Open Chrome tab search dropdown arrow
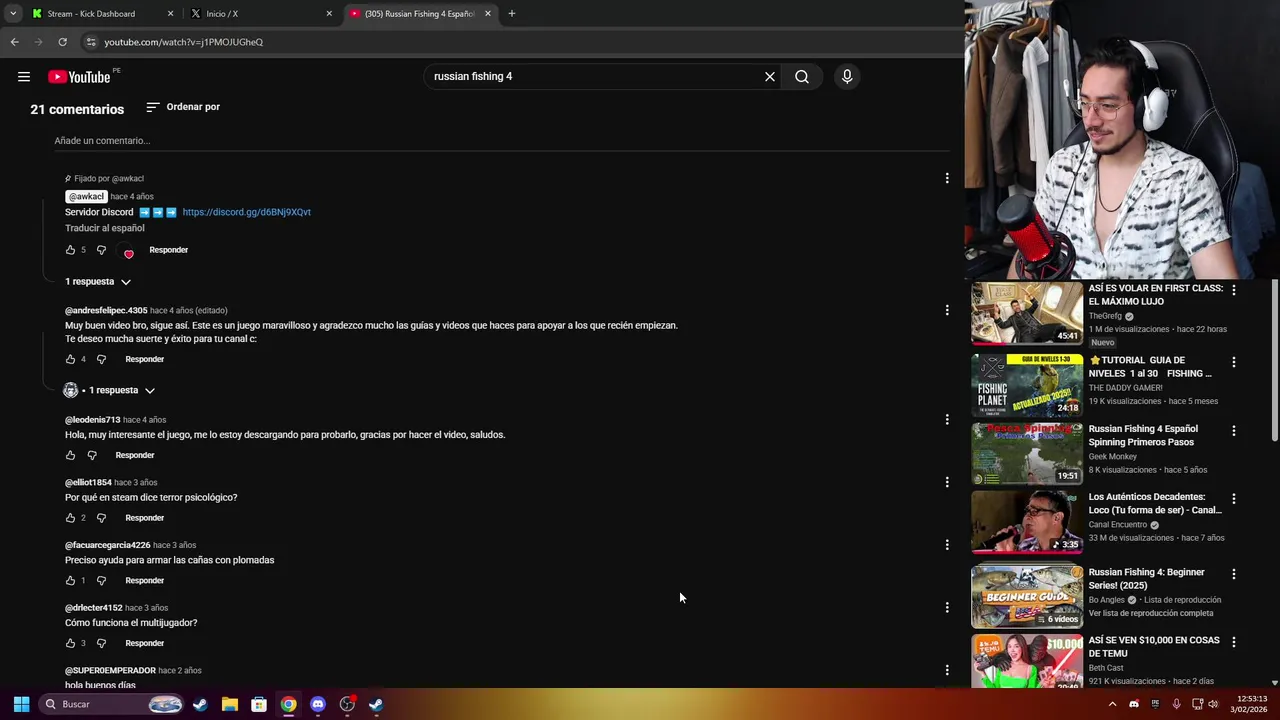 [13, 14]
